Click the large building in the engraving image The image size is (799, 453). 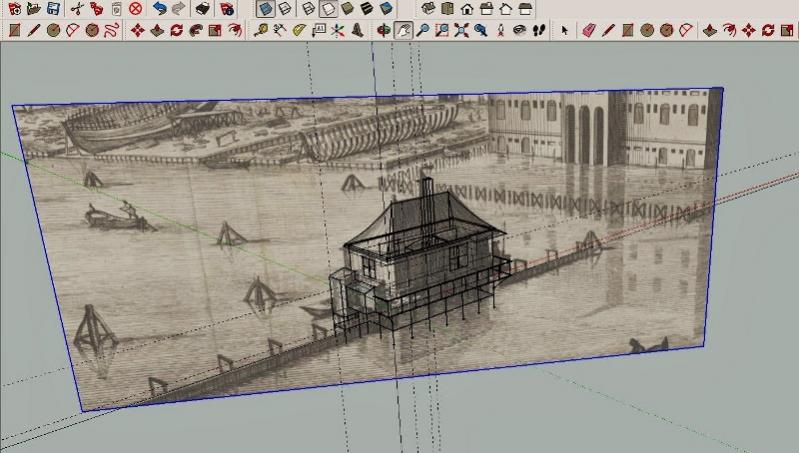tap(604, 130)
